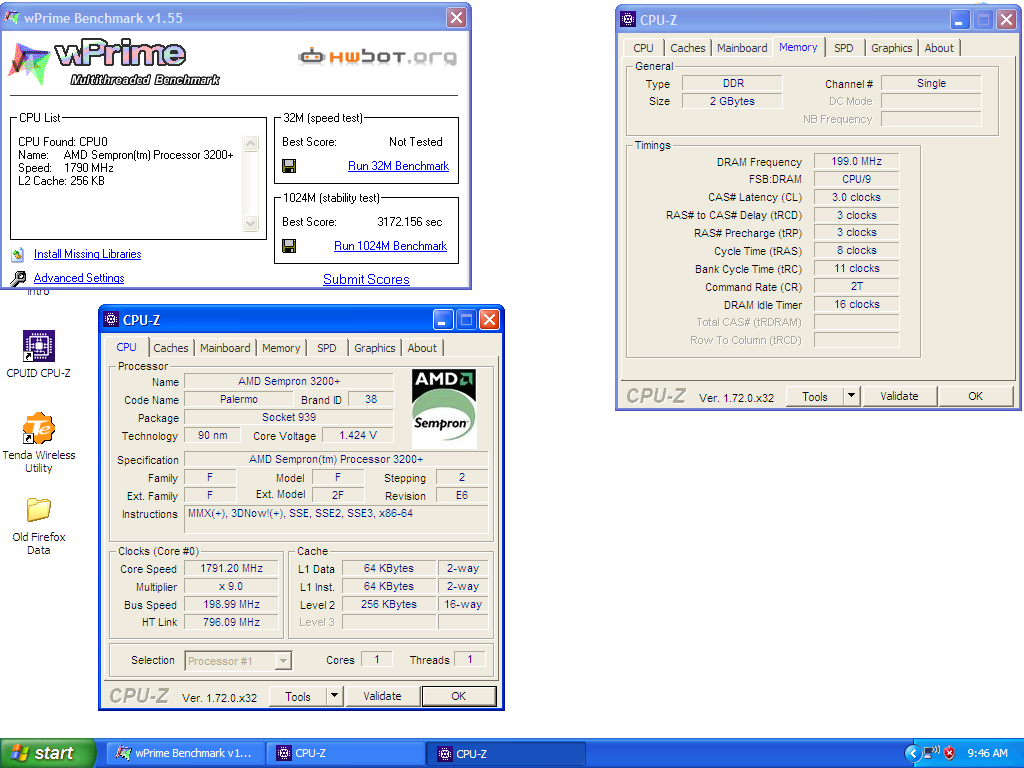Click Validate in the CPU tab window
The width and height of the screenshot is (1024, 768).
[382, 696]
